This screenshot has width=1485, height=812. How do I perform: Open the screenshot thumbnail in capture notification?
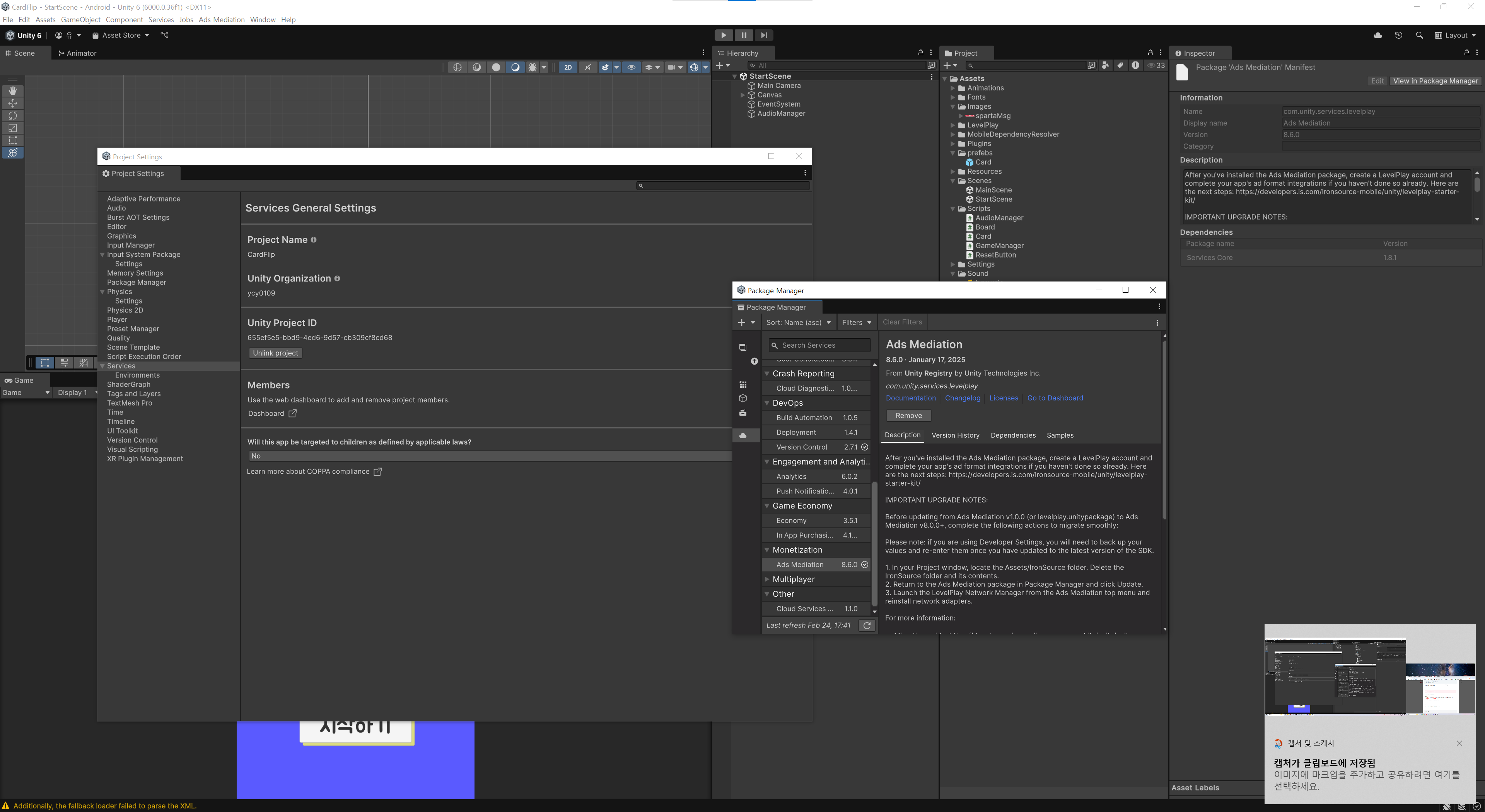1370,676
